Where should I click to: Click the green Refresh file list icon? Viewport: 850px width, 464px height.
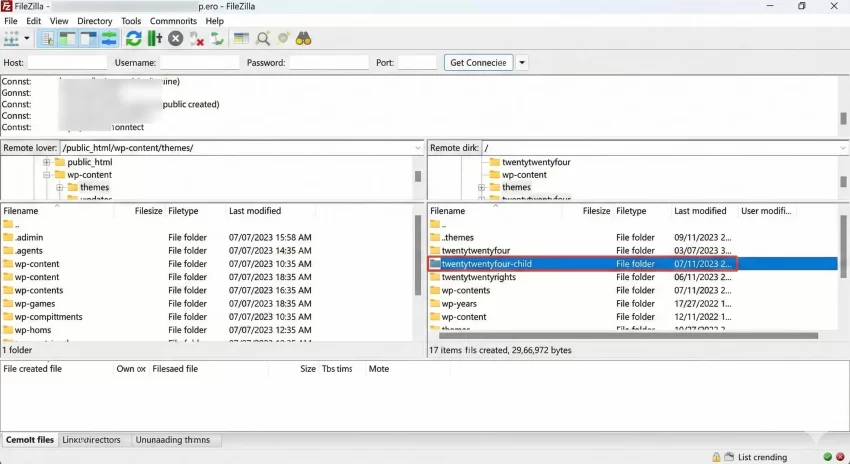[x=133, y=39]
